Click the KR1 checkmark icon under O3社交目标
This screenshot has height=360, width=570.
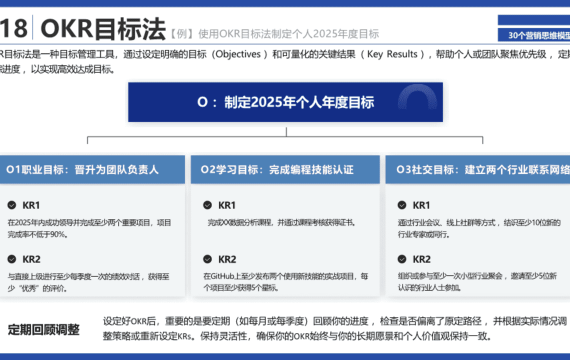point(402,205)
